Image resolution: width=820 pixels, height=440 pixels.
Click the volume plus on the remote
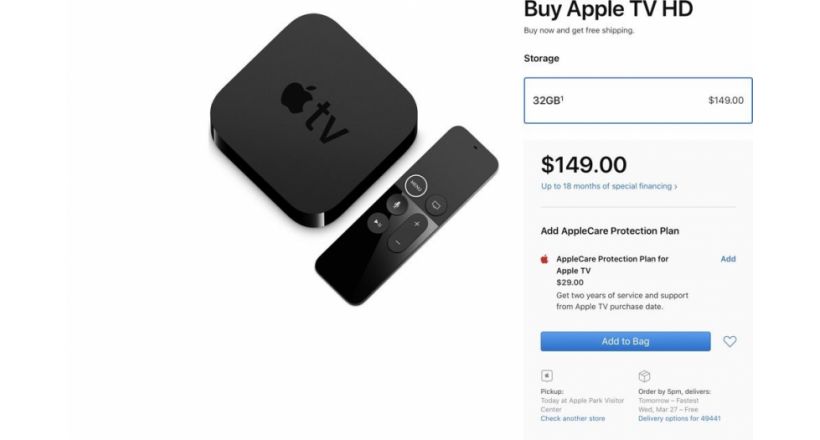417,224
